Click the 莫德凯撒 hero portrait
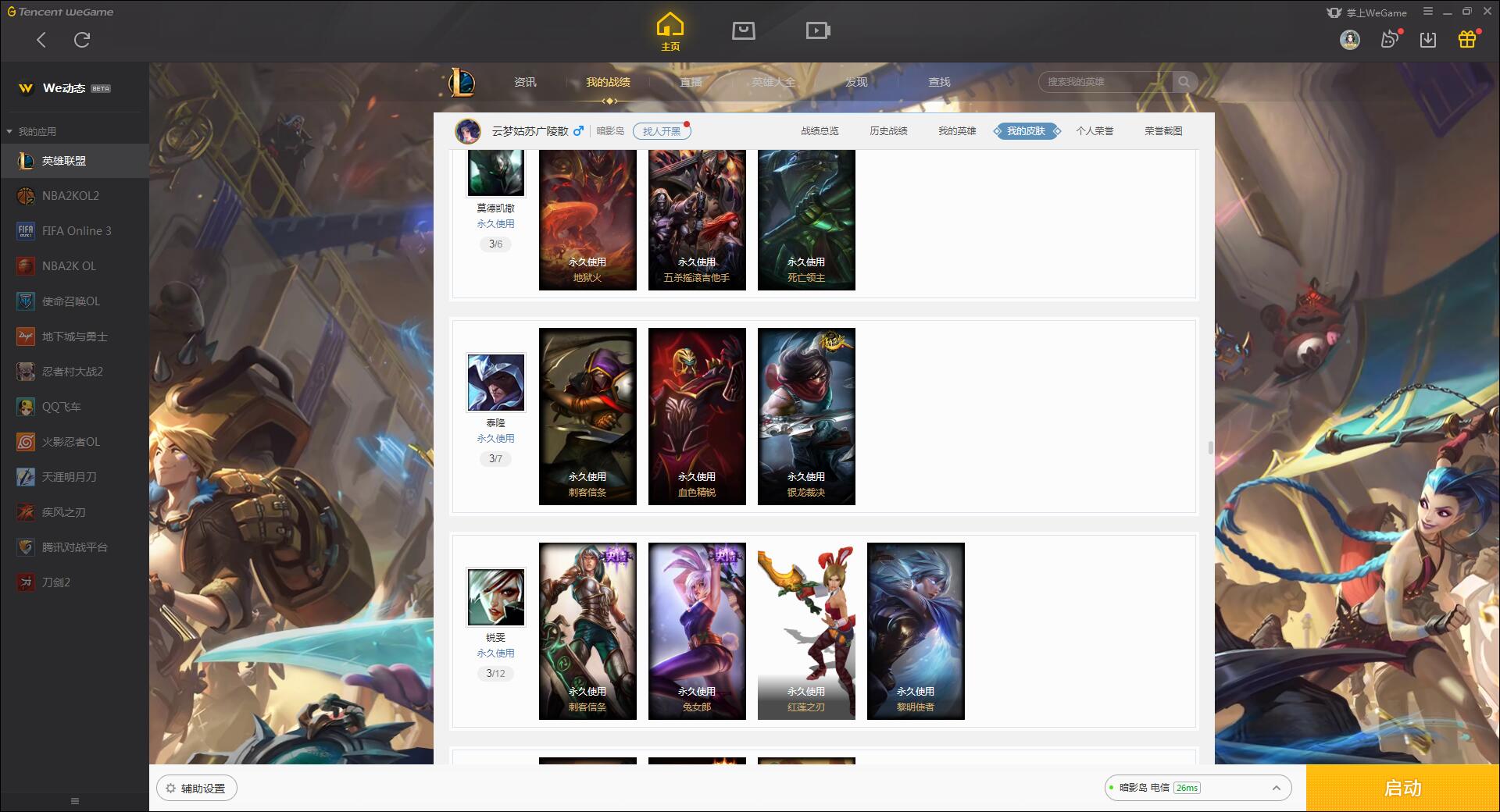Viewport: 1500px width, 812px height. pyautogui.click(x=496, y=173)
